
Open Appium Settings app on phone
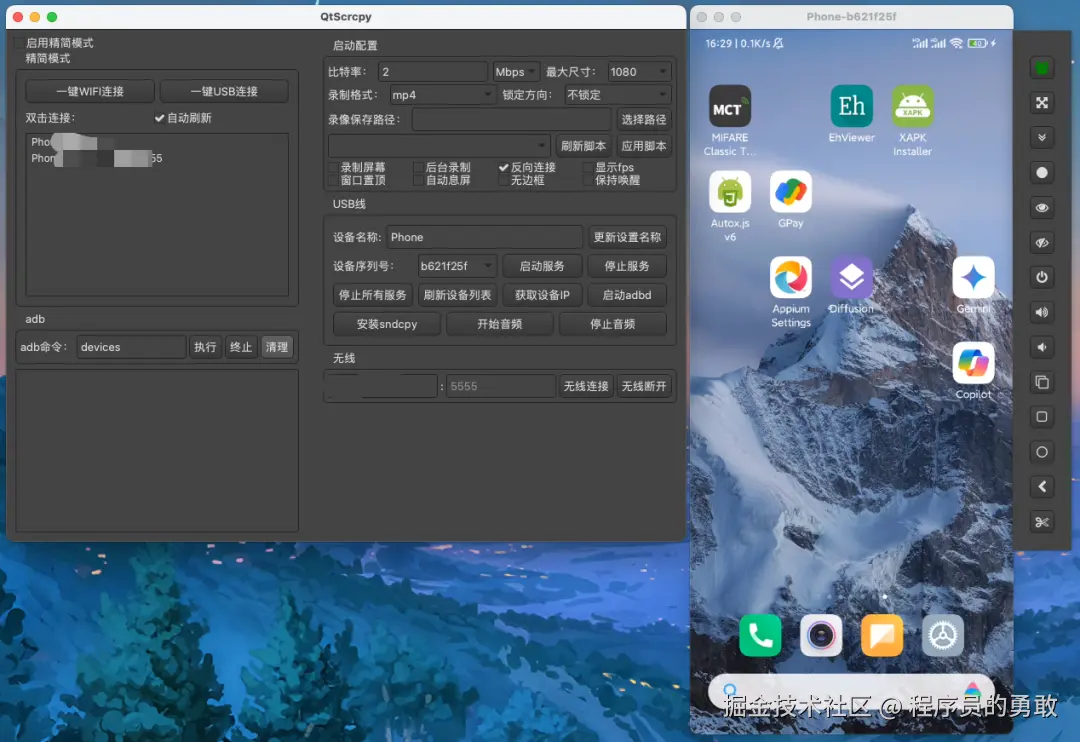pyautogui.click(x=790, y=278)
